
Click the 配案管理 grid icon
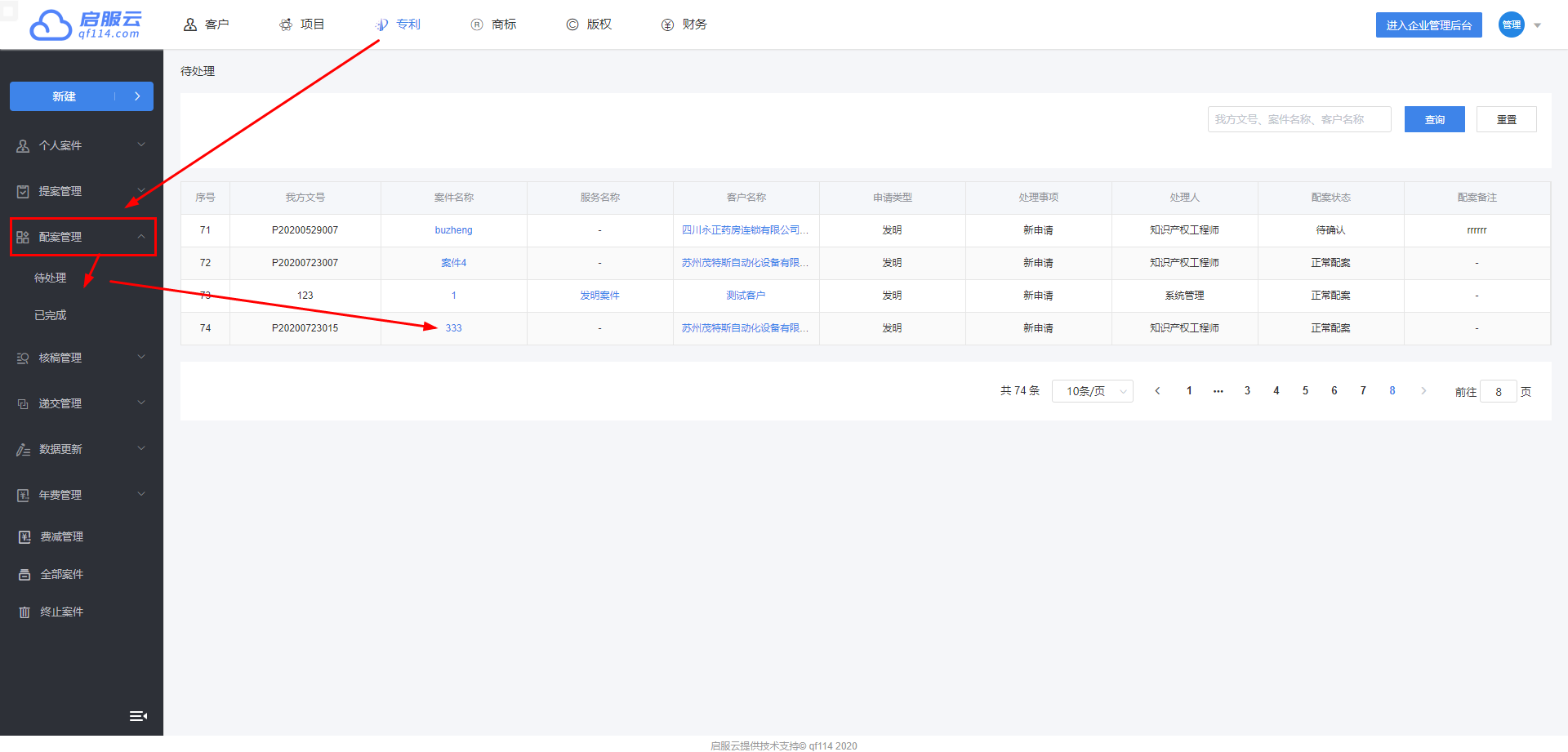point(23,237)
